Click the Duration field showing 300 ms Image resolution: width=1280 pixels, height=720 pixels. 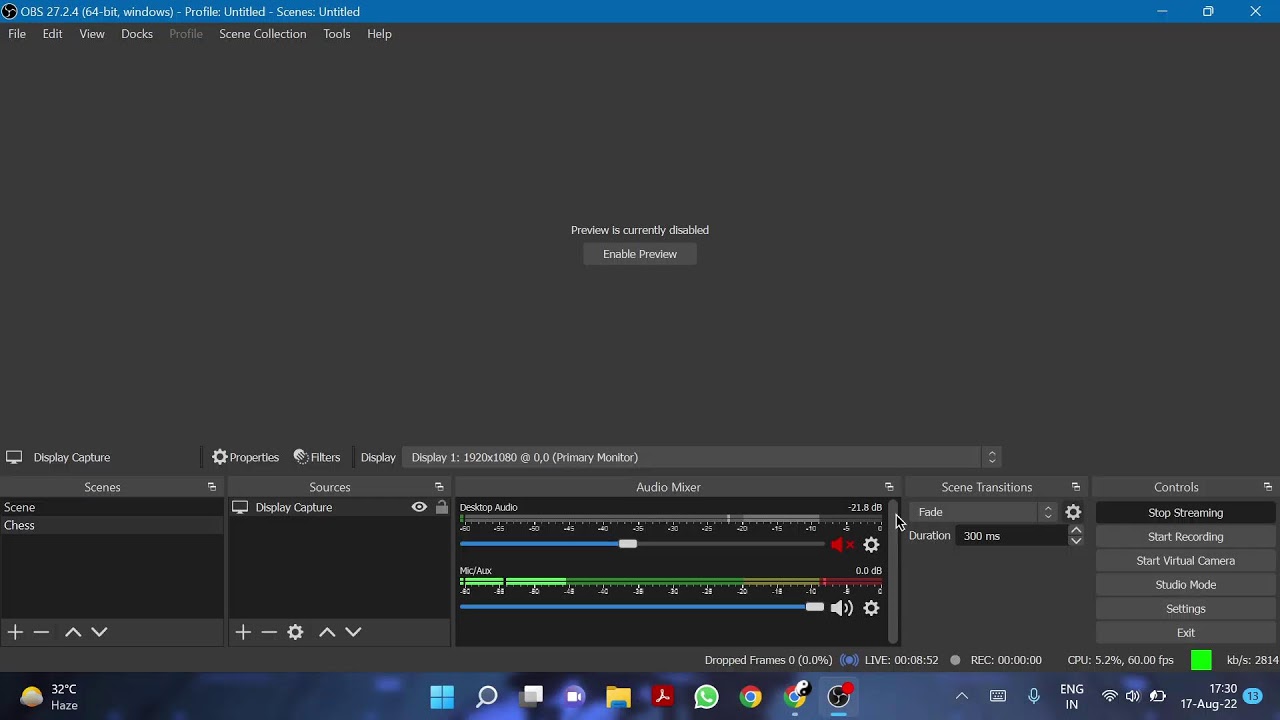coord(1011,536)
